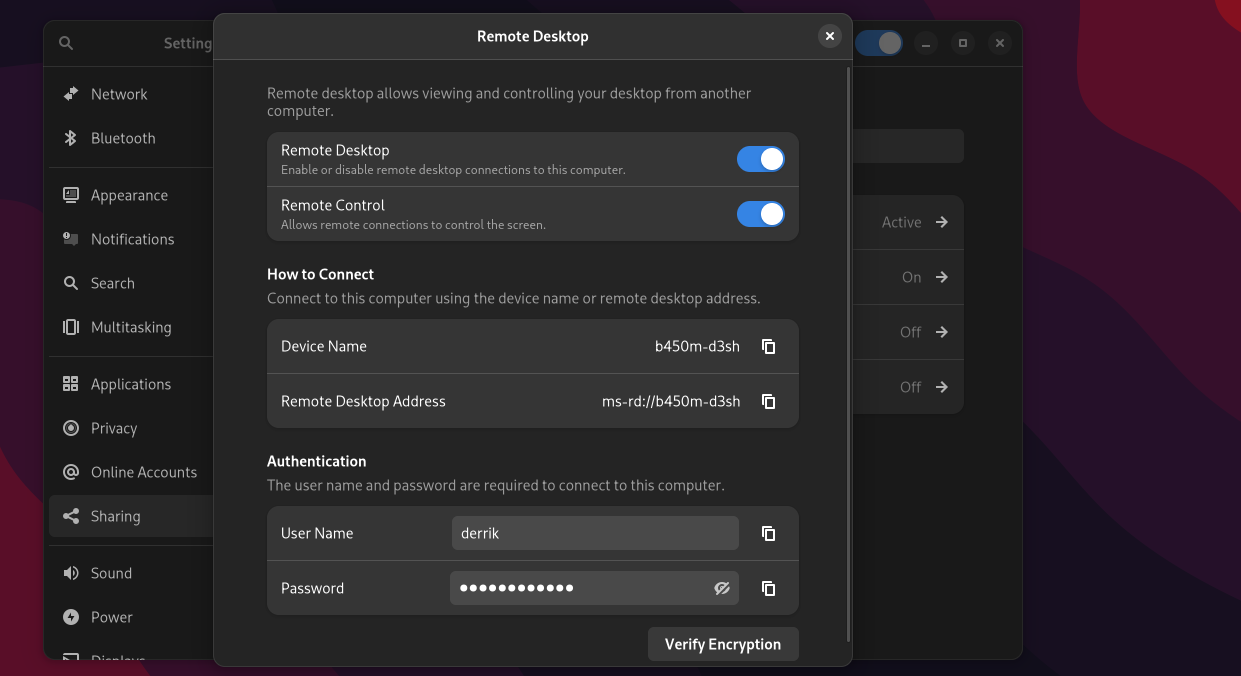This screenshot has height=676, width=1241.
Task: Click the search icon in Settings
Action: pyautogui.click(x=65, y=43)
